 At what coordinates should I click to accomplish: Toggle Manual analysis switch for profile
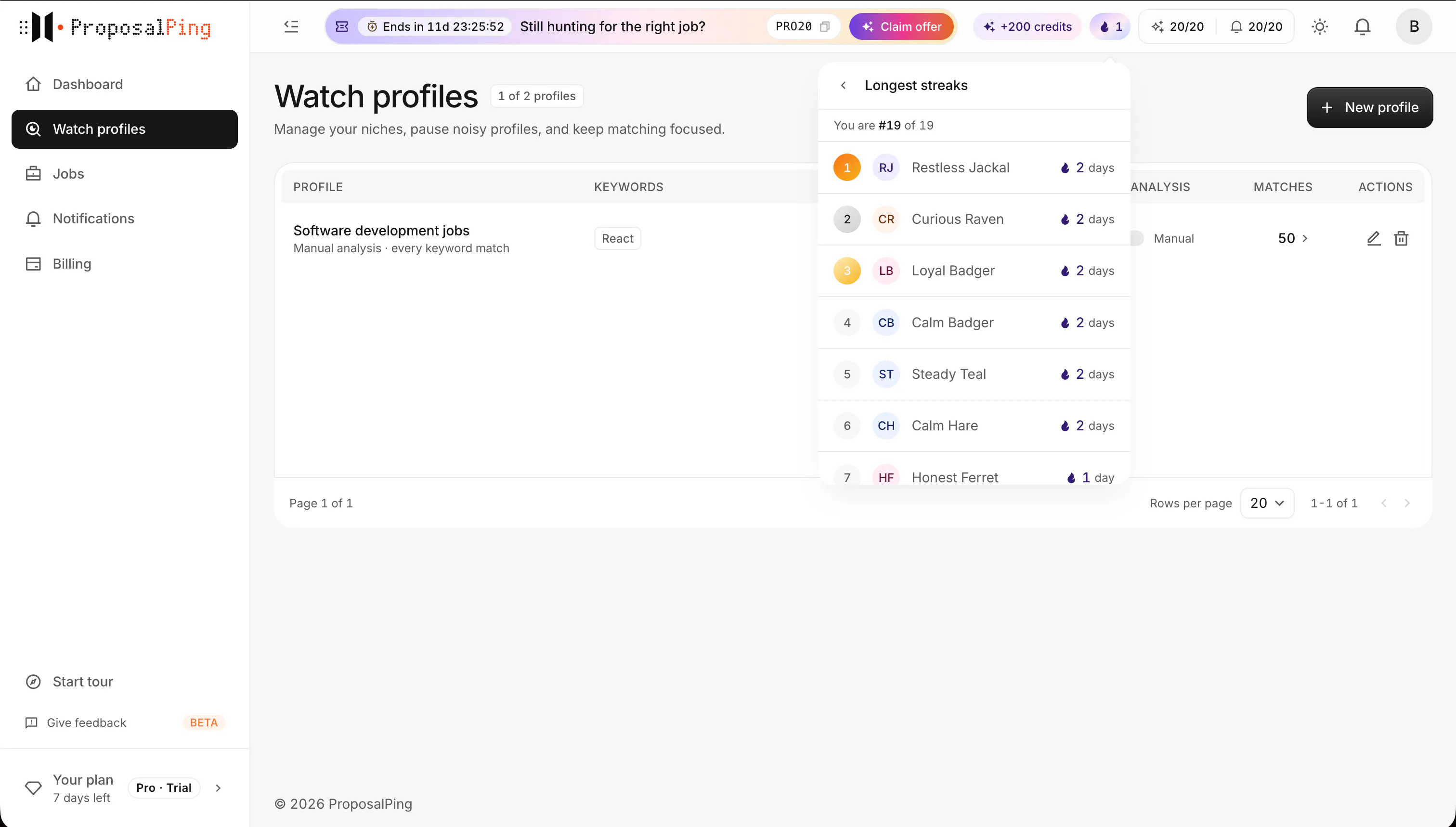(1137, 239)
